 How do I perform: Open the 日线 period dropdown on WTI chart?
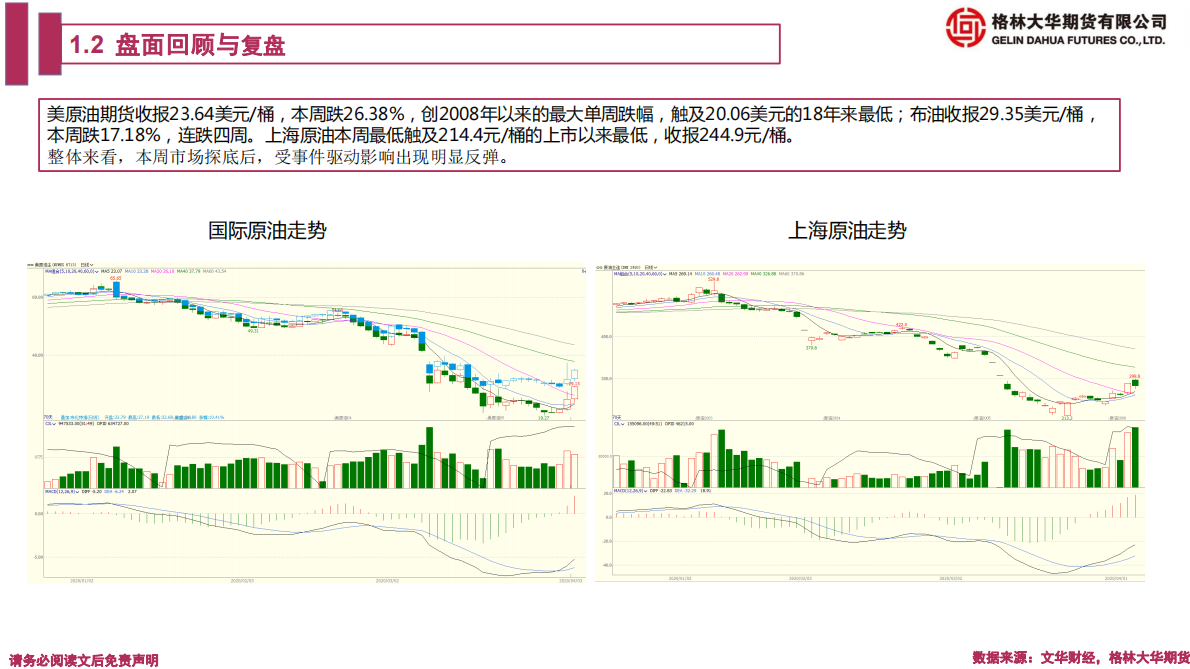click(86, 267)
